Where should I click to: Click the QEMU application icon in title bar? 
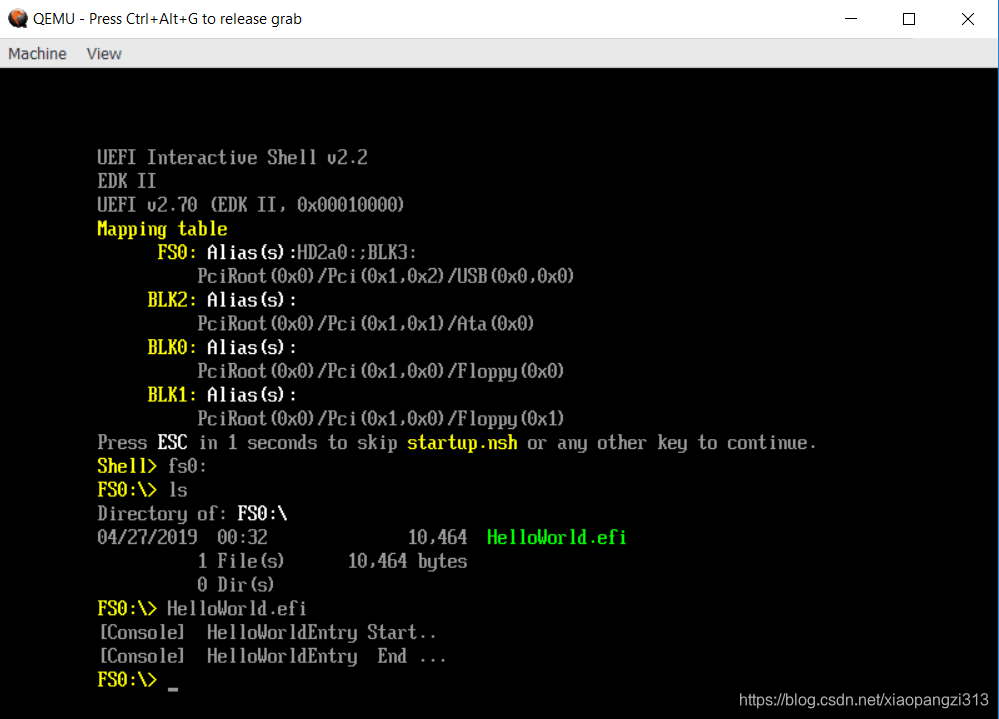pyautogui.click(x=17, y=18)
